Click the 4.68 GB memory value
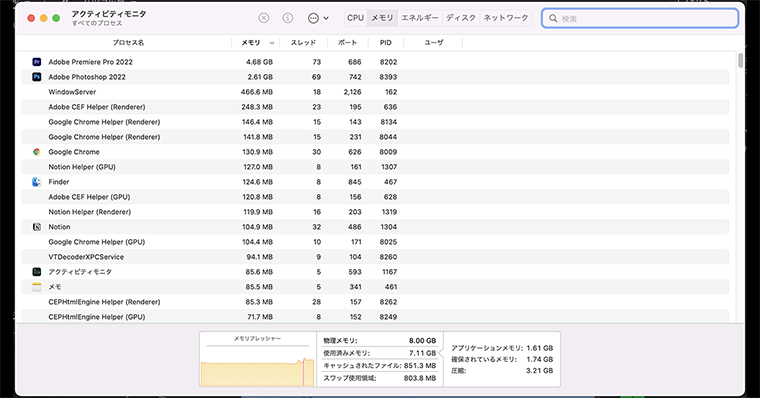Screen dimensions: 760x398 pyautogui.click(x=259, y=62)
